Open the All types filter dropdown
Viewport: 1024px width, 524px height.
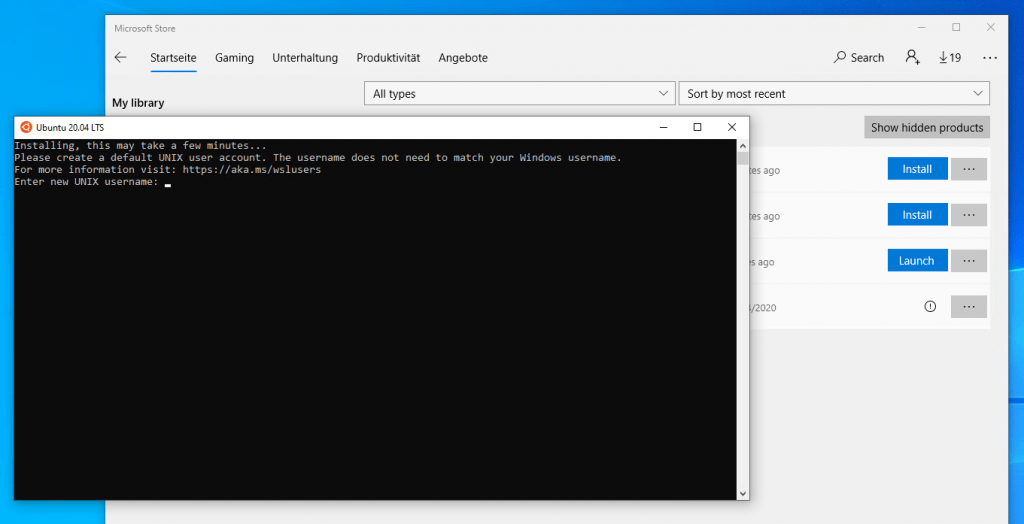[x=520, y=93]
